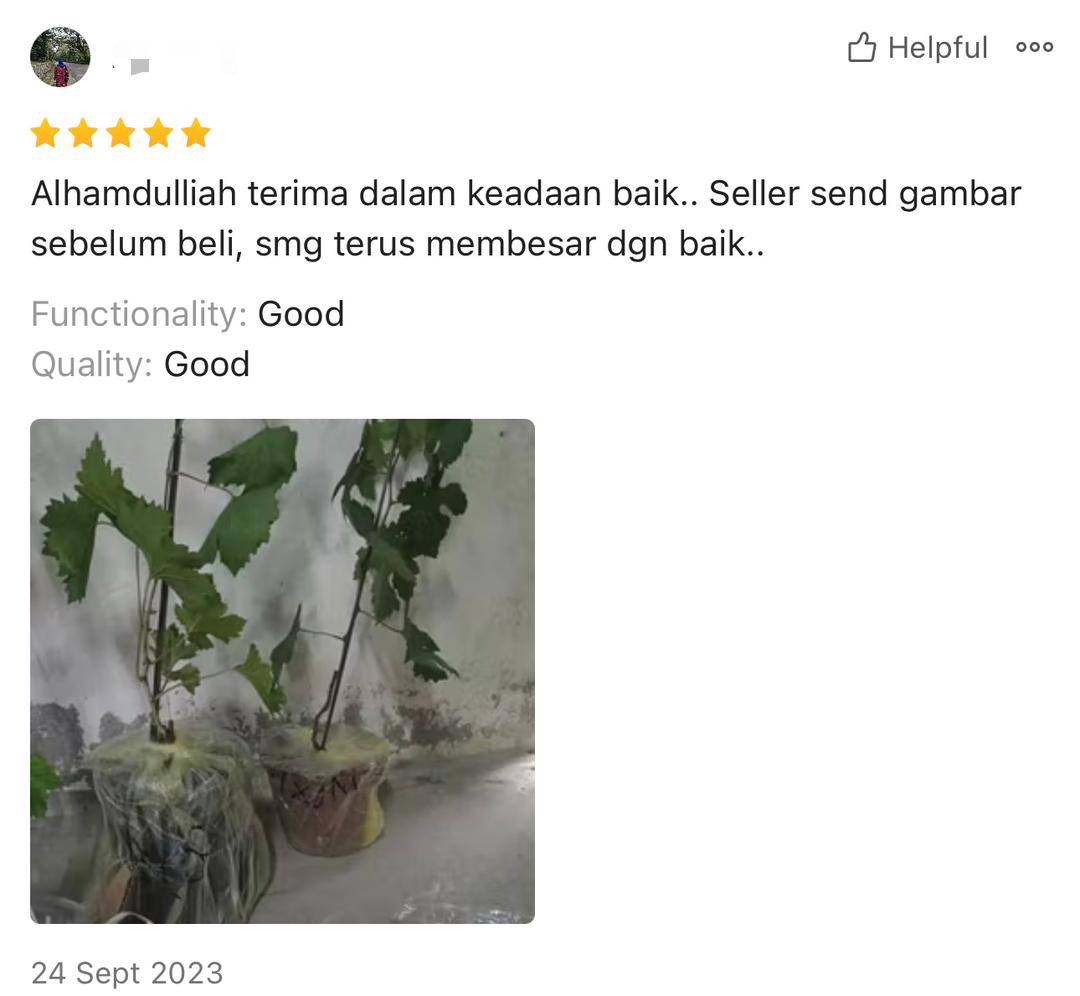This screenshot has height=996, width=1080.
Task: Mark the review as Helpful
Action: click(x=917, y=48)
